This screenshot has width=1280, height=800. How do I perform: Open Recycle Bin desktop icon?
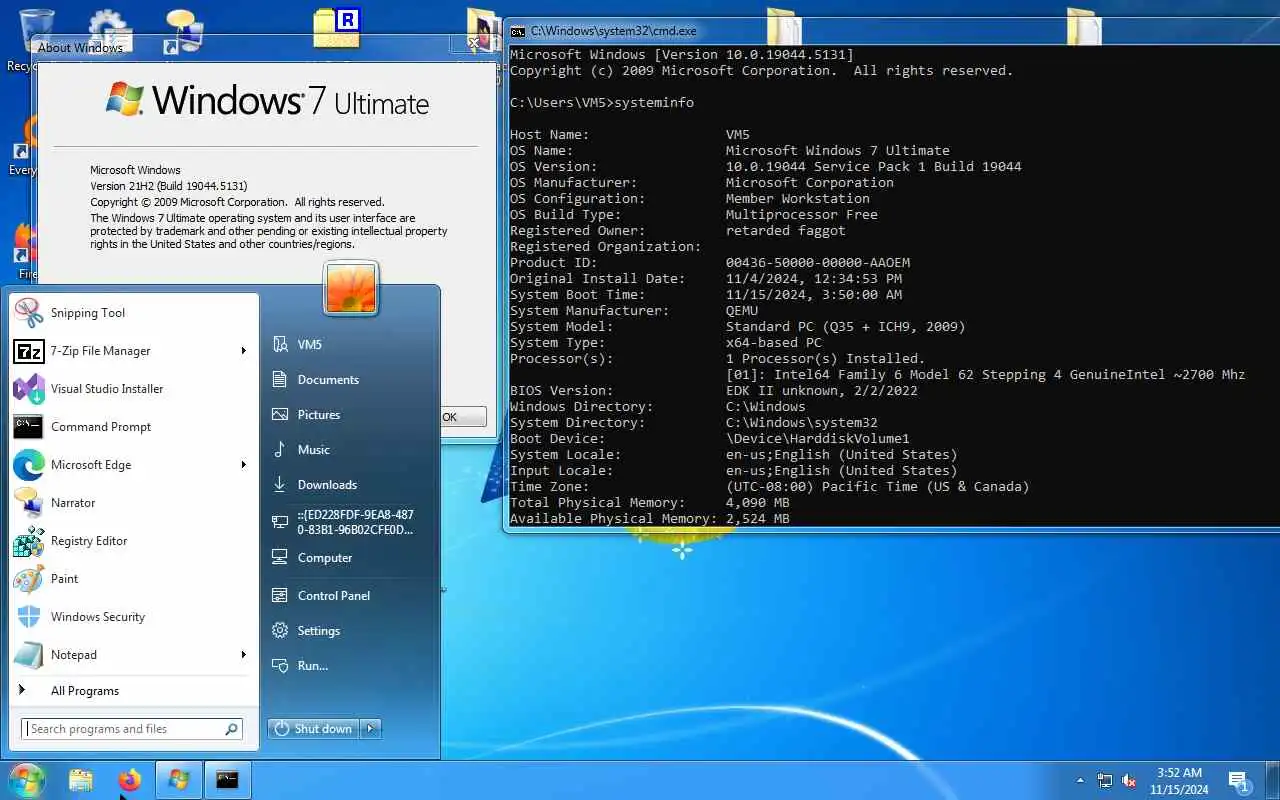click(x=36, y=40)
